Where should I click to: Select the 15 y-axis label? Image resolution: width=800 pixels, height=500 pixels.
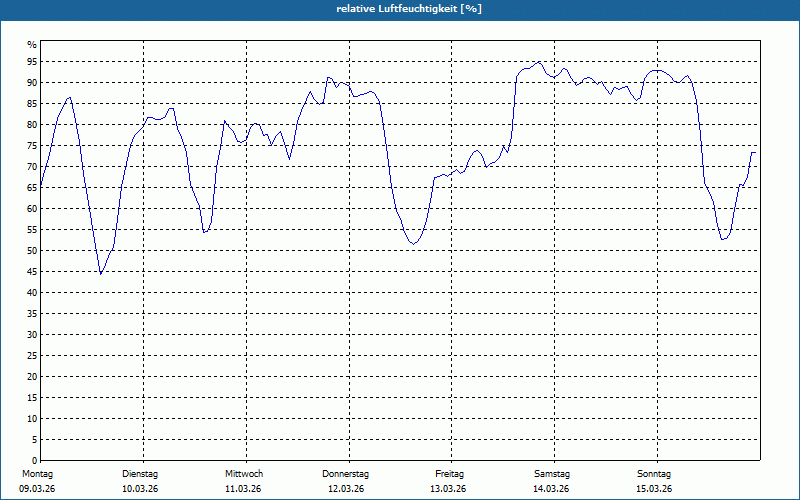32,397
